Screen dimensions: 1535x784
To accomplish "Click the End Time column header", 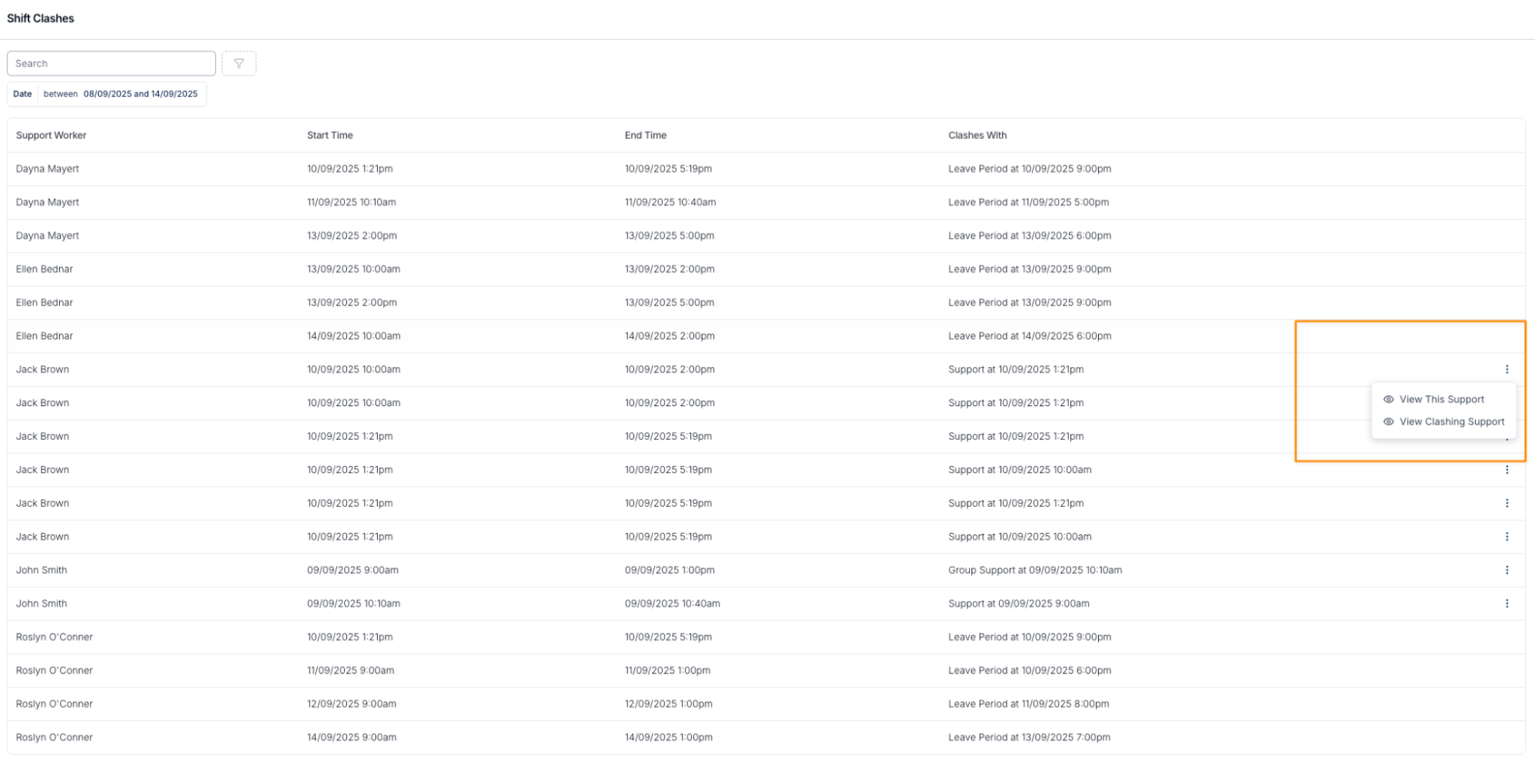I will click(x=645, y=135).
